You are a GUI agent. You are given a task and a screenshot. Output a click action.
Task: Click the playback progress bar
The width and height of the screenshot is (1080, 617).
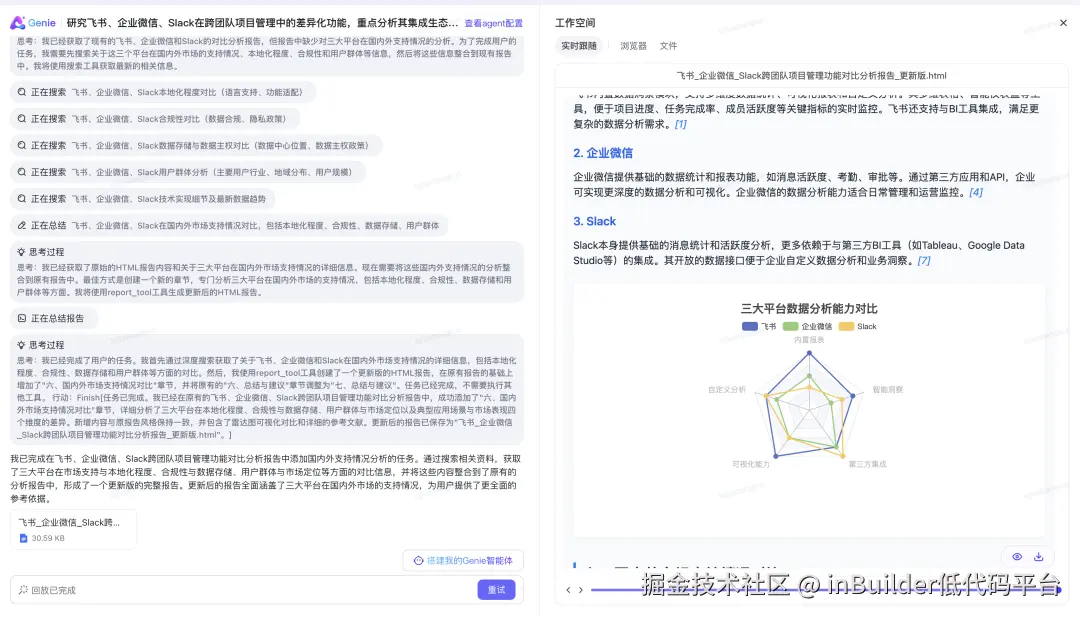point(824,590)
